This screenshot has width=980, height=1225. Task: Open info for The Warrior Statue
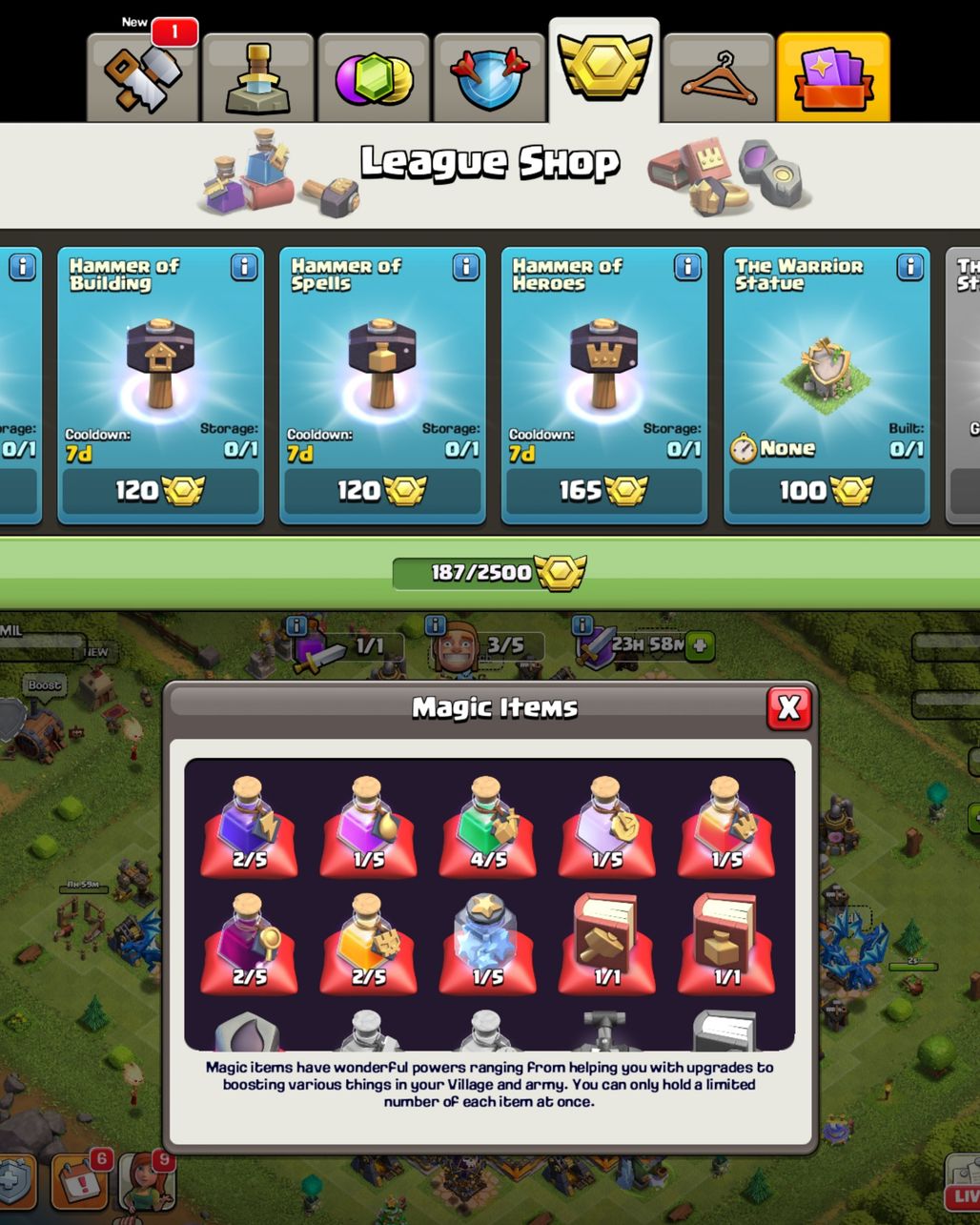pos(910,267)
